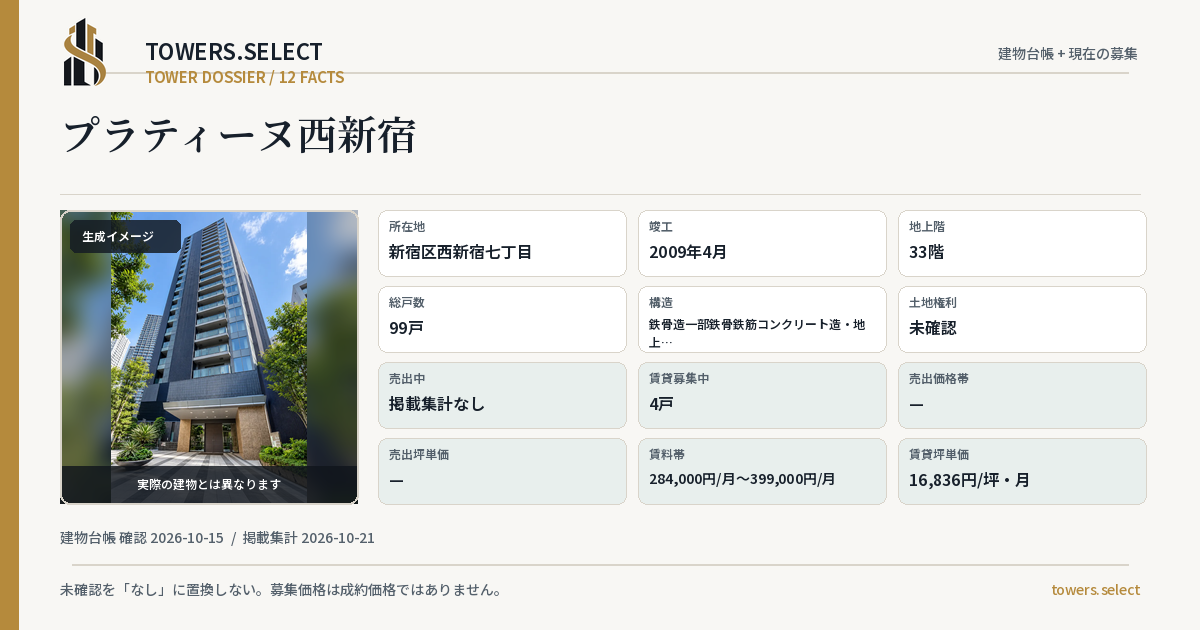The width and height of the screenshot is (1200, 630).
Task: Open the generated building image thumbnail
Action: (209, 357)
